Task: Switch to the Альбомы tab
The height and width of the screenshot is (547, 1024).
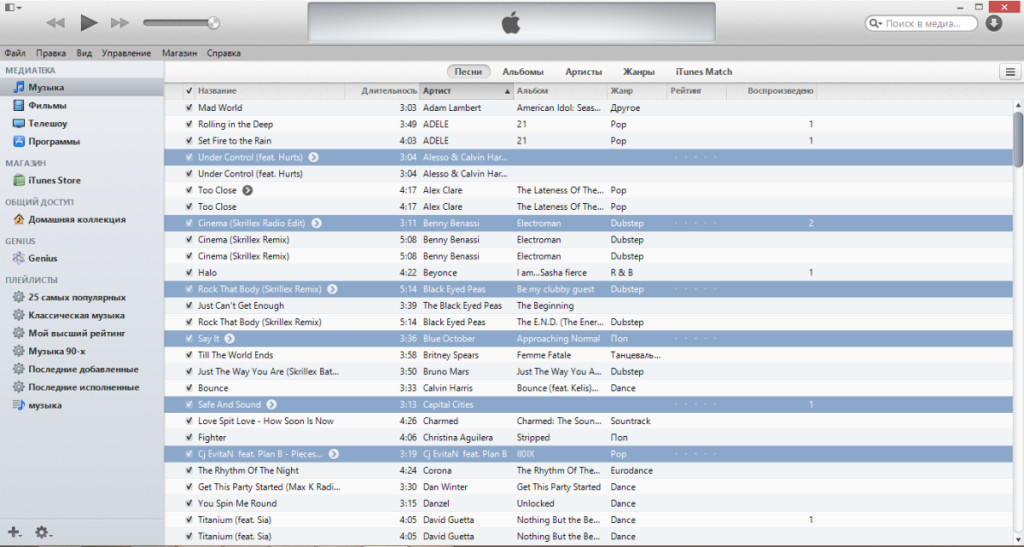Action: pos(523,72)
